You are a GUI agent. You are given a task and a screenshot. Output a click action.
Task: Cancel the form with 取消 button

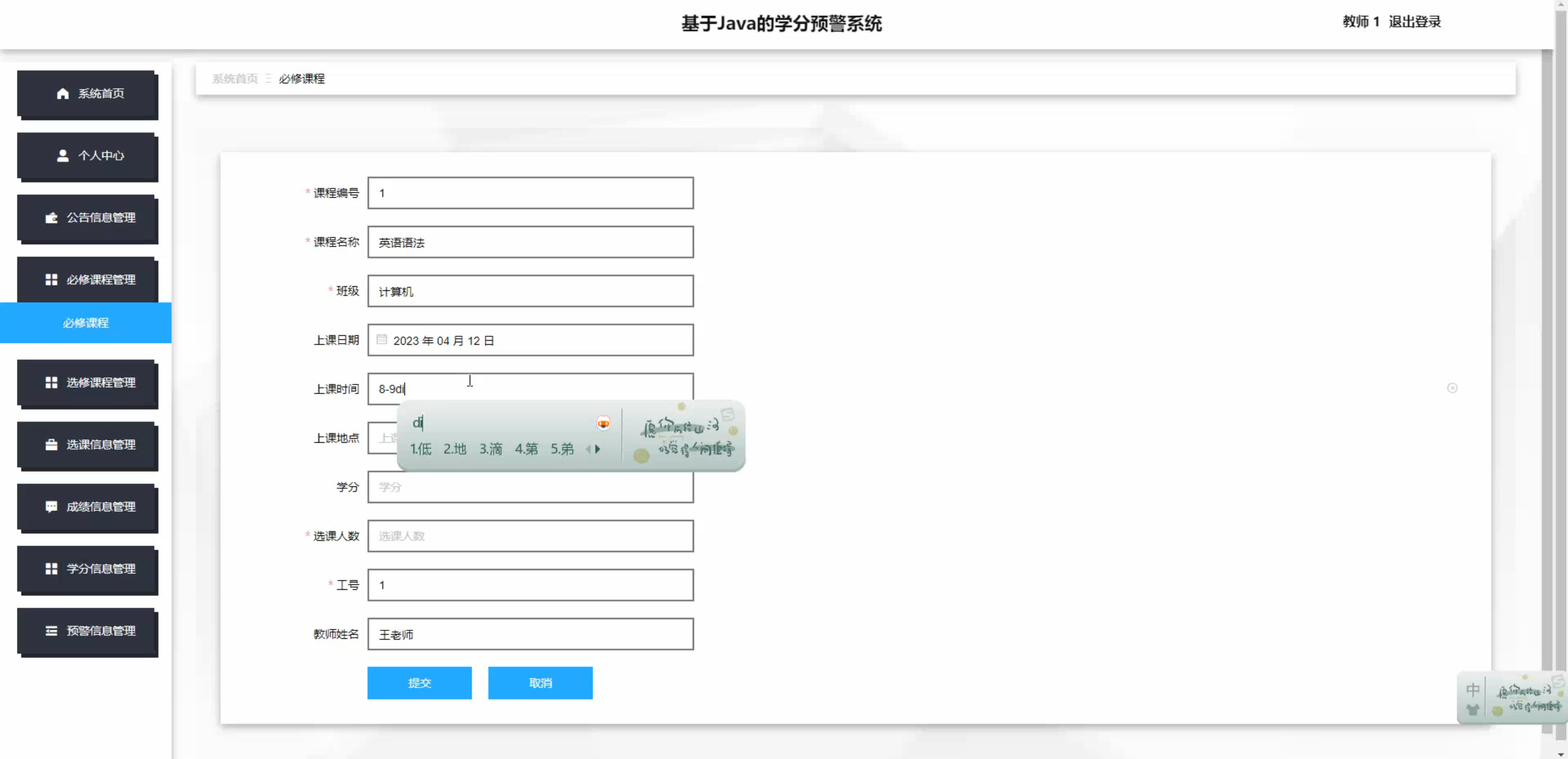click(x=540, y=682)
